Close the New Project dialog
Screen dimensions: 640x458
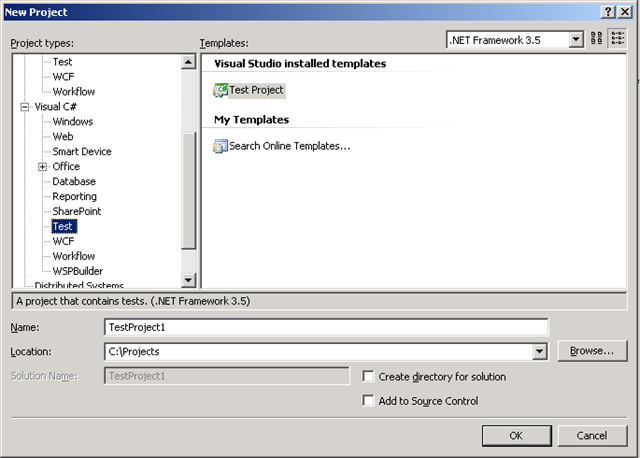tap(625, 12)
